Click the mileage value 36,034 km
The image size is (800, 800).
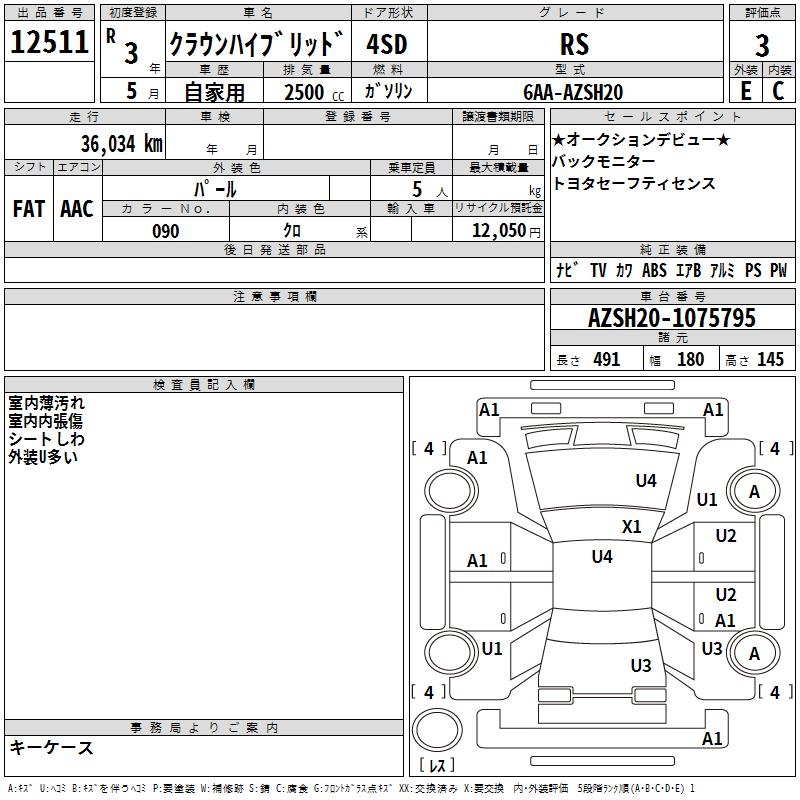pyautogui.click(x=122, y=144)
